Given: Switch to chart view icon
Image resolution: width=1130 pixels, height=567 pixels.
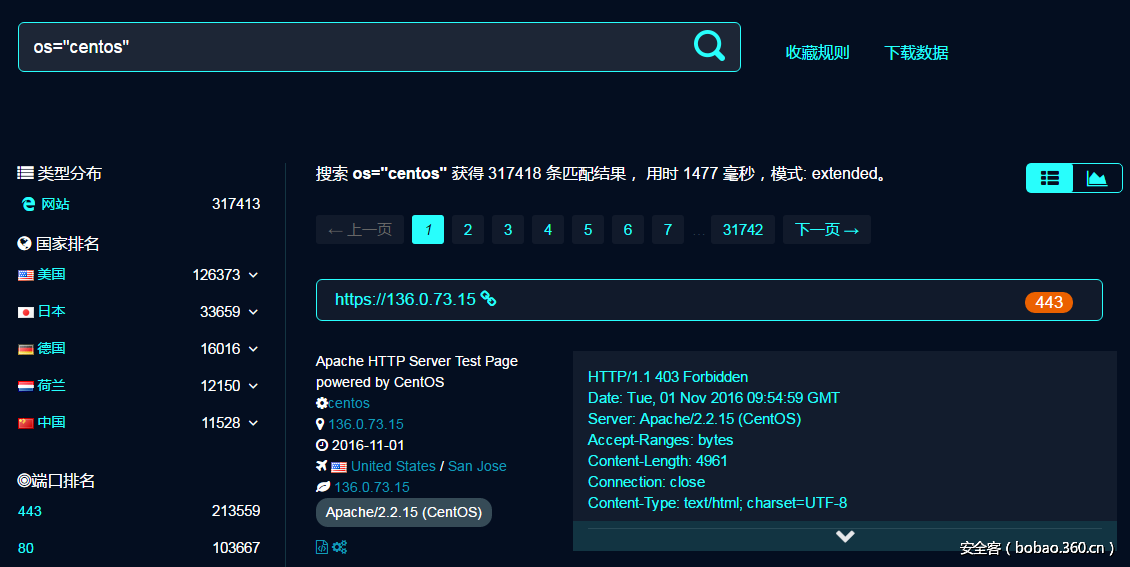Looking at the screenshot, I should [1097, 178].
